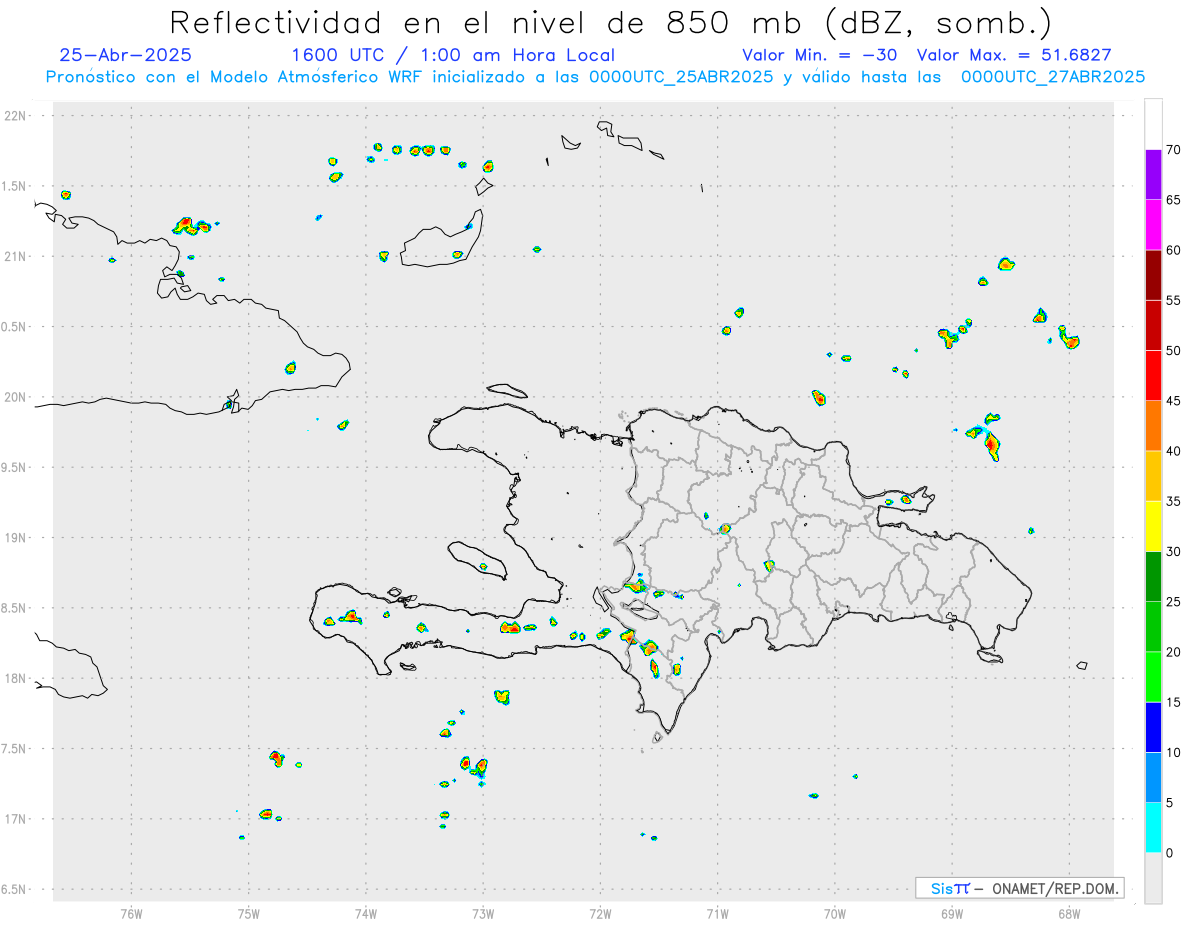Click the "71W" longitude label
Screen dimensions: 1200x927
717,913
